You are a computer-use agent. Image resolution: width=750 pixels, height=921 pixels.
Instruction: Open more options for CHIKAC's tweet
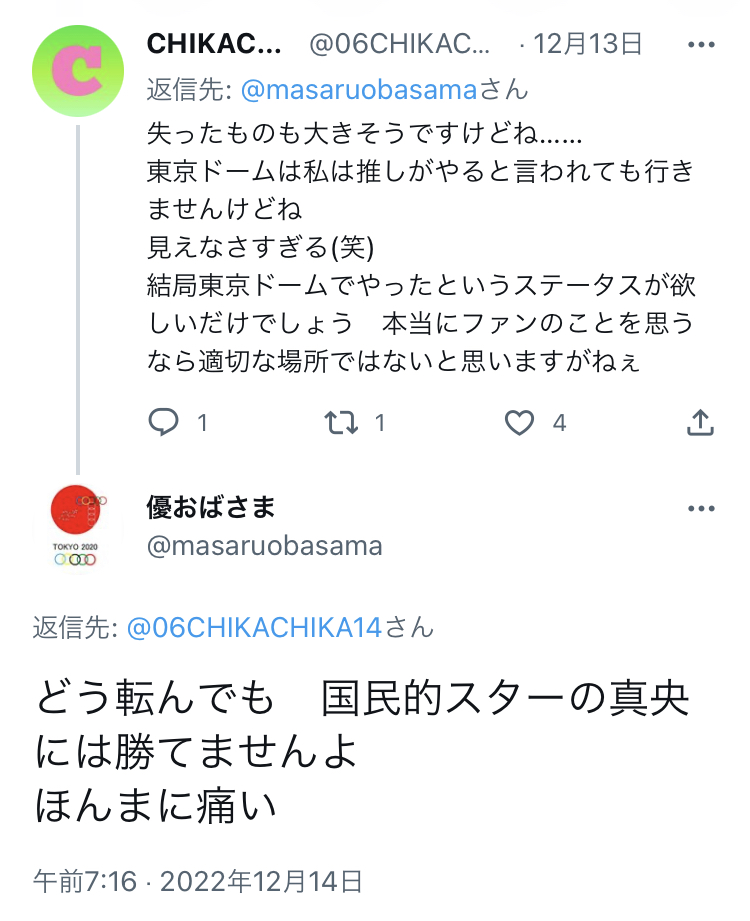[702, 45]
